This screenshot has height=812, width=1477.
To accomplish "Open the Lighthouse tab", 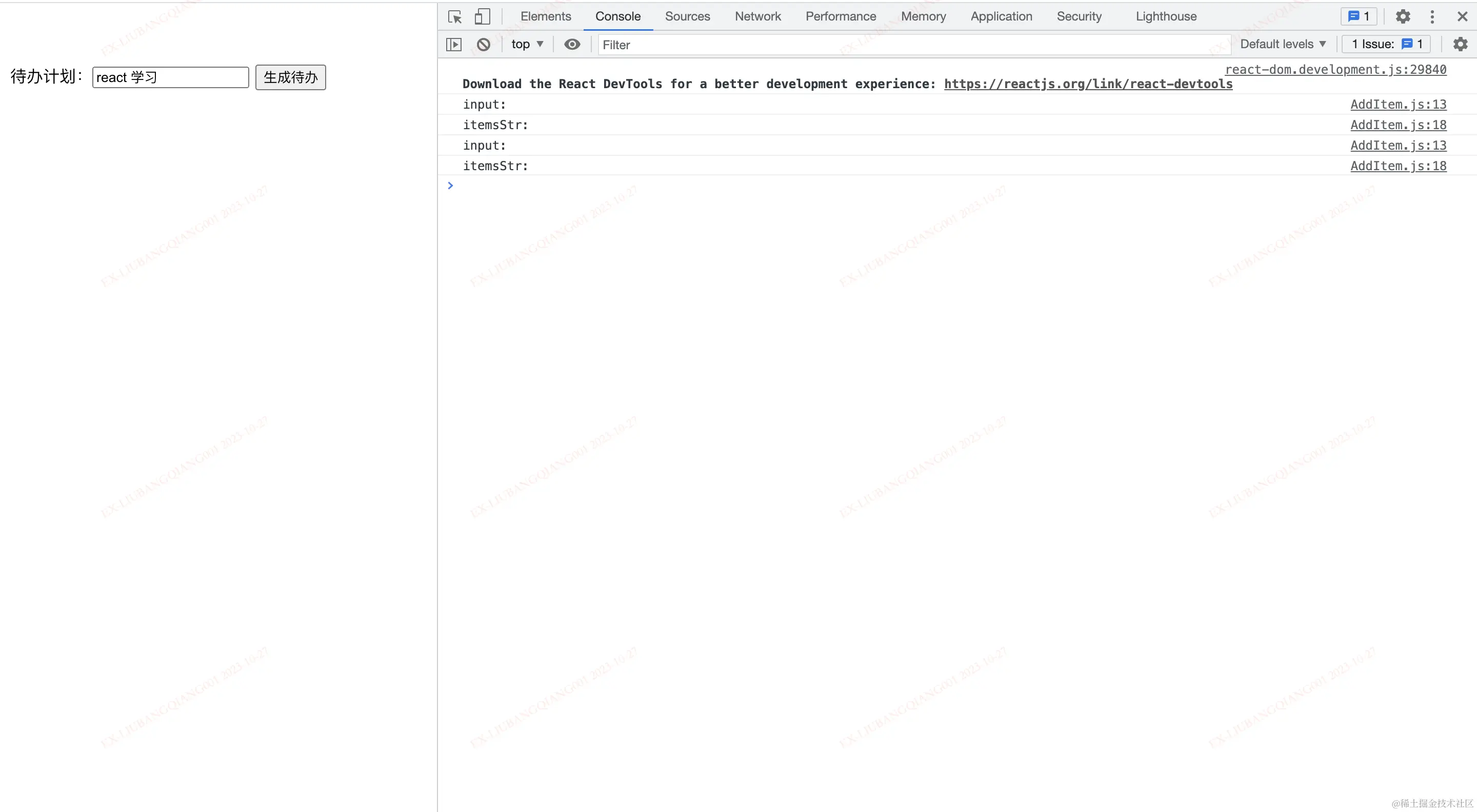I will tap(1166, 16).
